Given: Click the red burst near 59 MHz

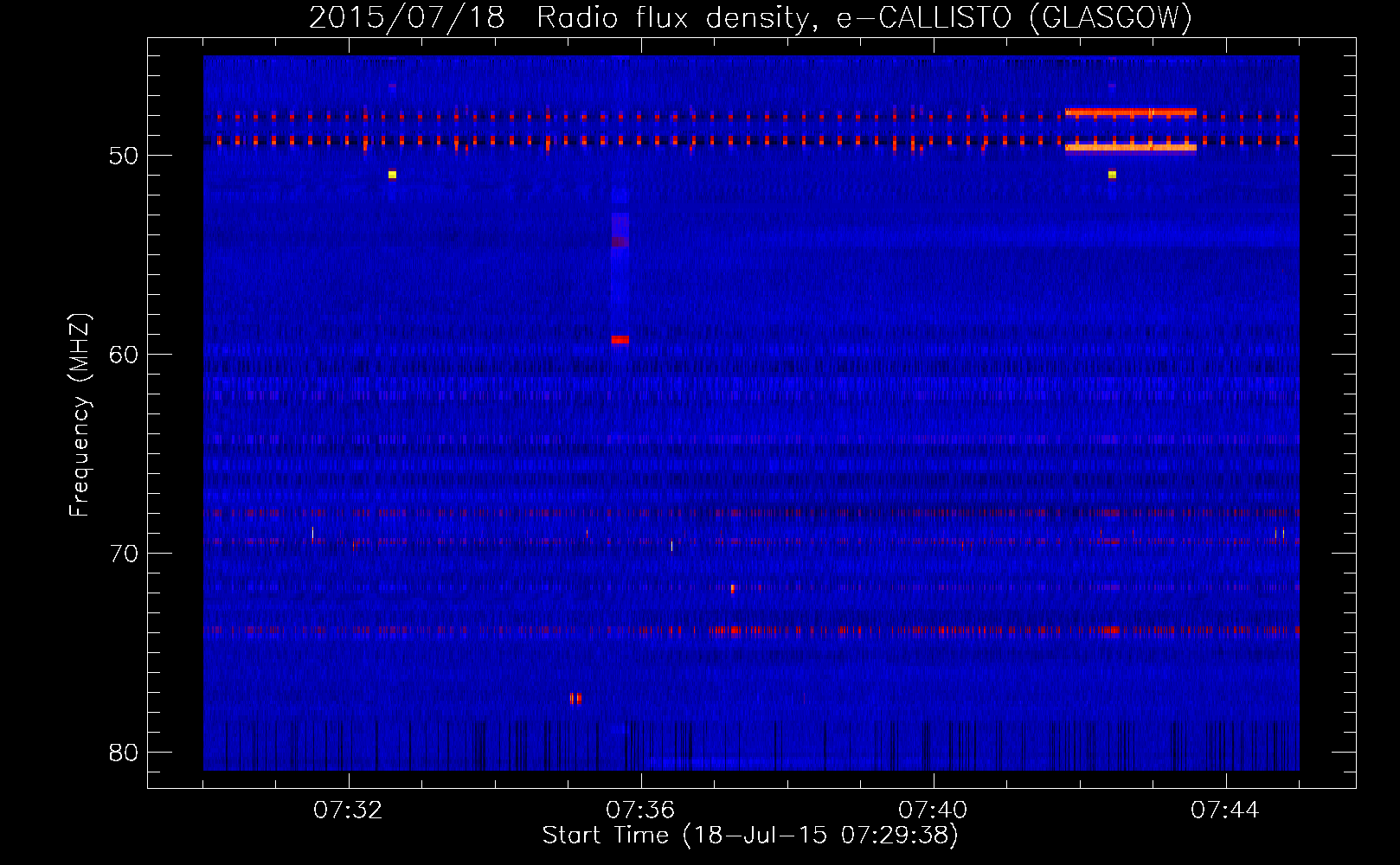Looking at the screenshot, I should click(620, 340).
